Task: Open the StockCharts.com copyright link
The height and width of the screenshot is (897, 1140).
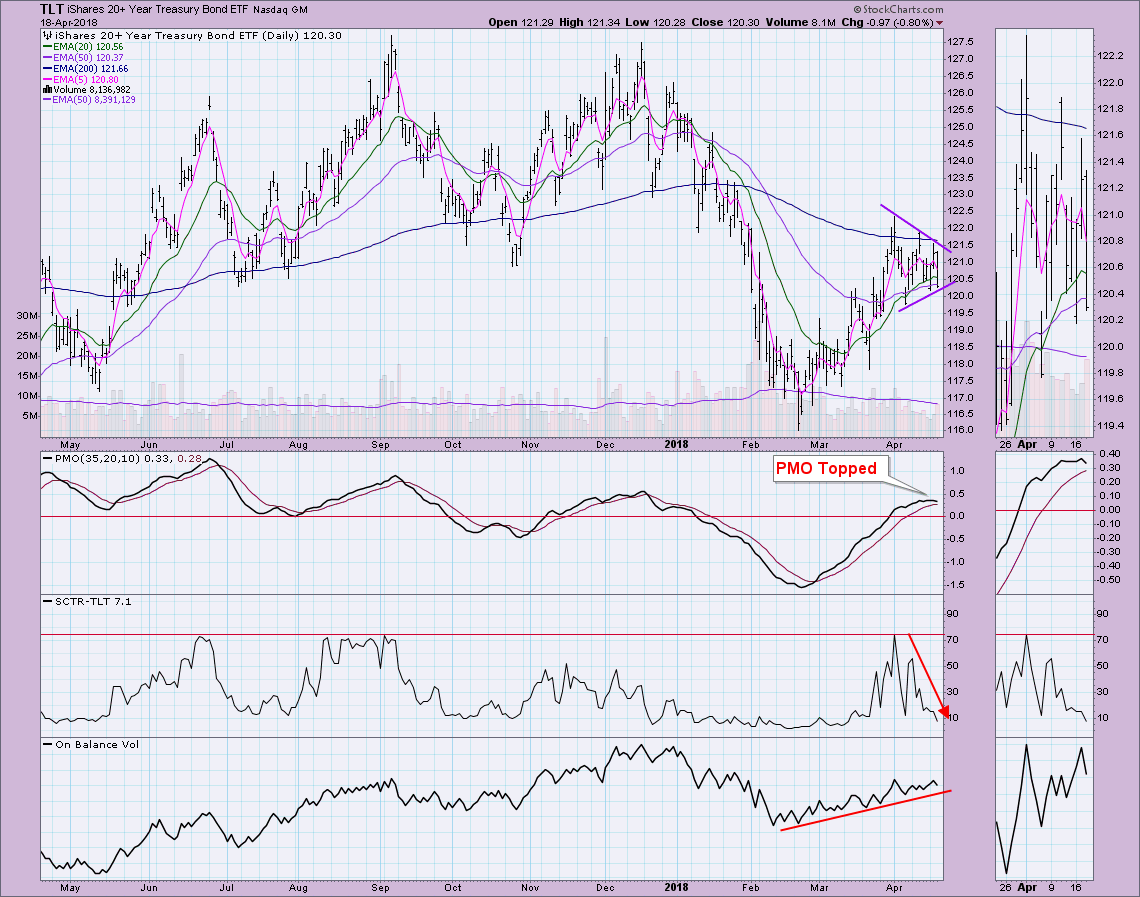Action: click(898, 9)
